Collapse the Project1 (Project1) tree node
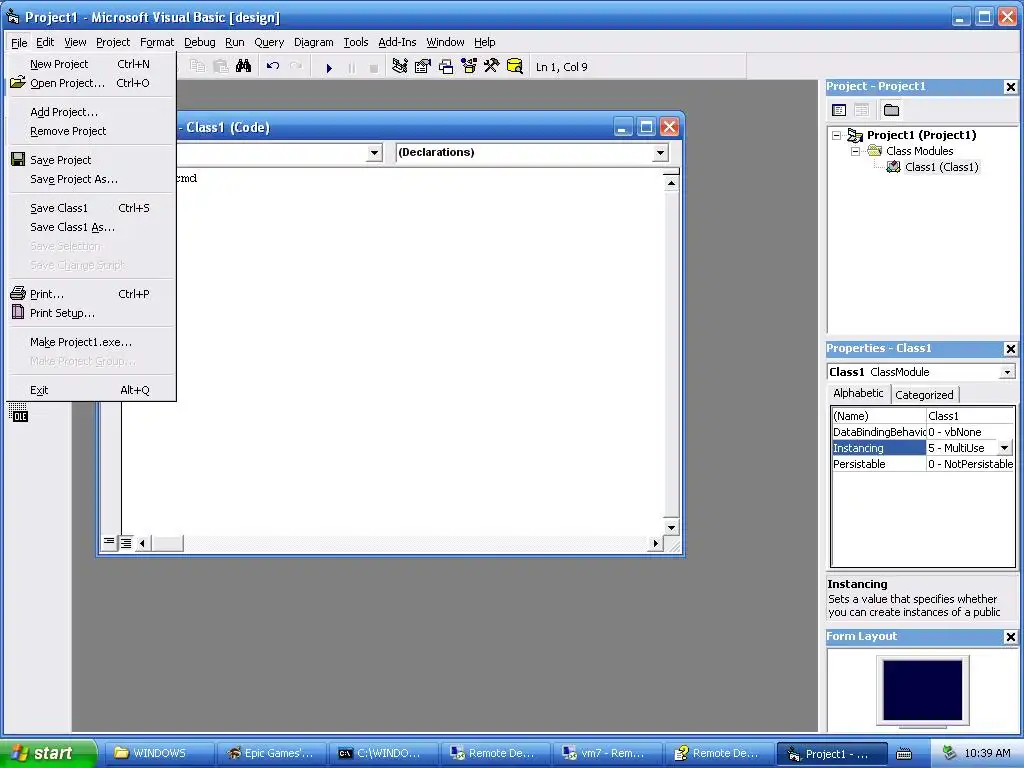This screenshot has height=768, width=1024. click(x=837, y=135)
